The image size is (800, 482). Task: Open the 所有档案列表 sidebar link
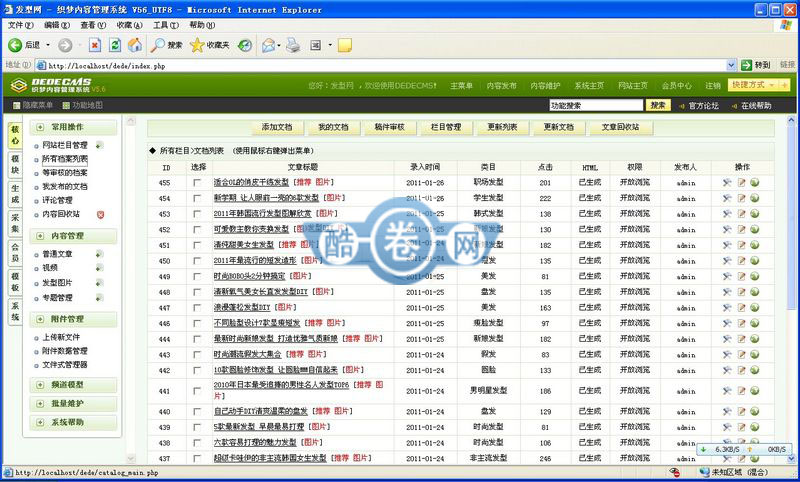(65, 159)
